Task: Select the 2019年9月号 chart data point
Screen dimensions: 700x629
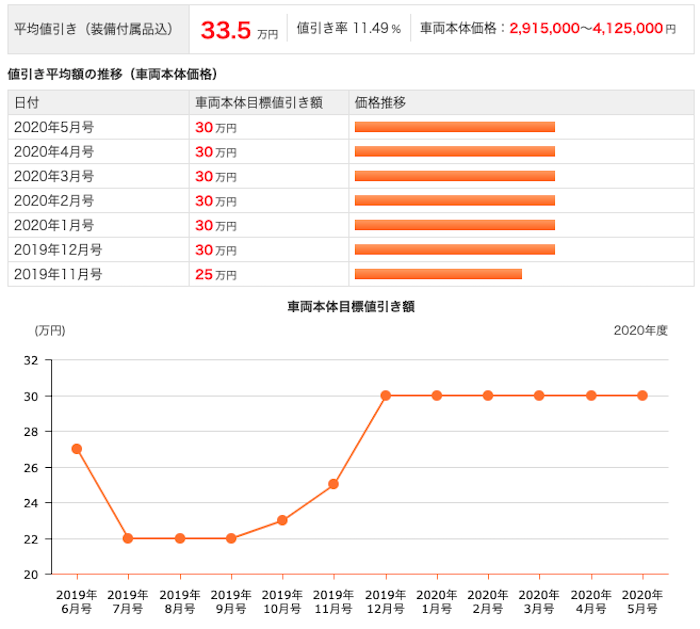Action: tap(231, 538)
